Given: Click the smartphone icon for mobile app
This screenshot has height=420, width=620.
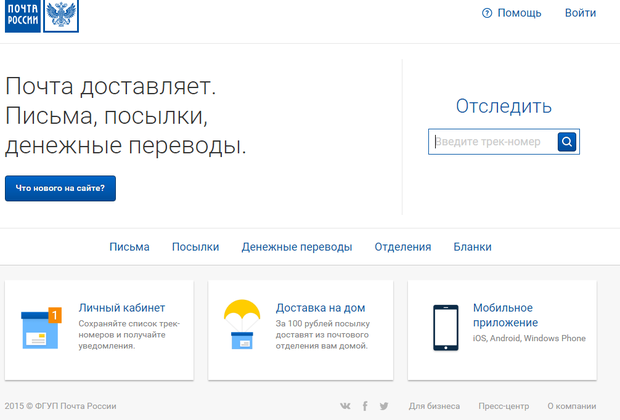Looking at the screenshot, I should [445, 327].
